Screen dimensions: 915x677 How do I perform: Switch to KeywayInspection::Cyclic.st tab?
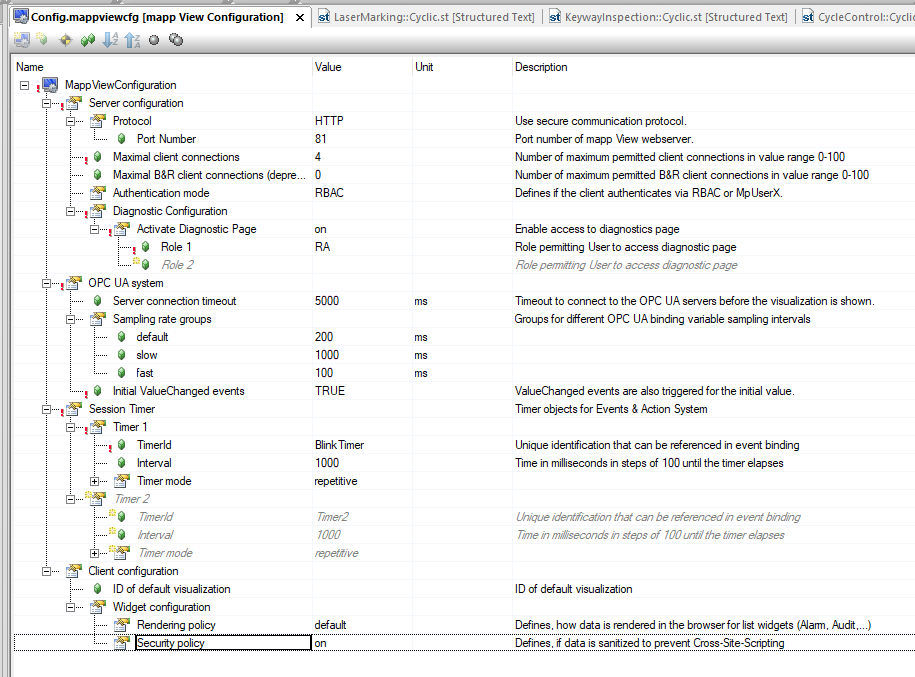pyautogui.click(x=668, y=17)
